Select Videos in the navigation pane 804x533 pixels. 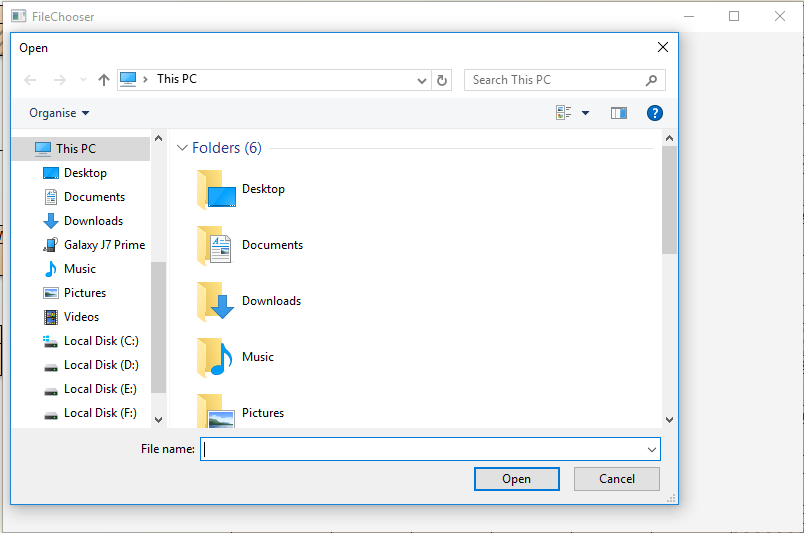71,317
